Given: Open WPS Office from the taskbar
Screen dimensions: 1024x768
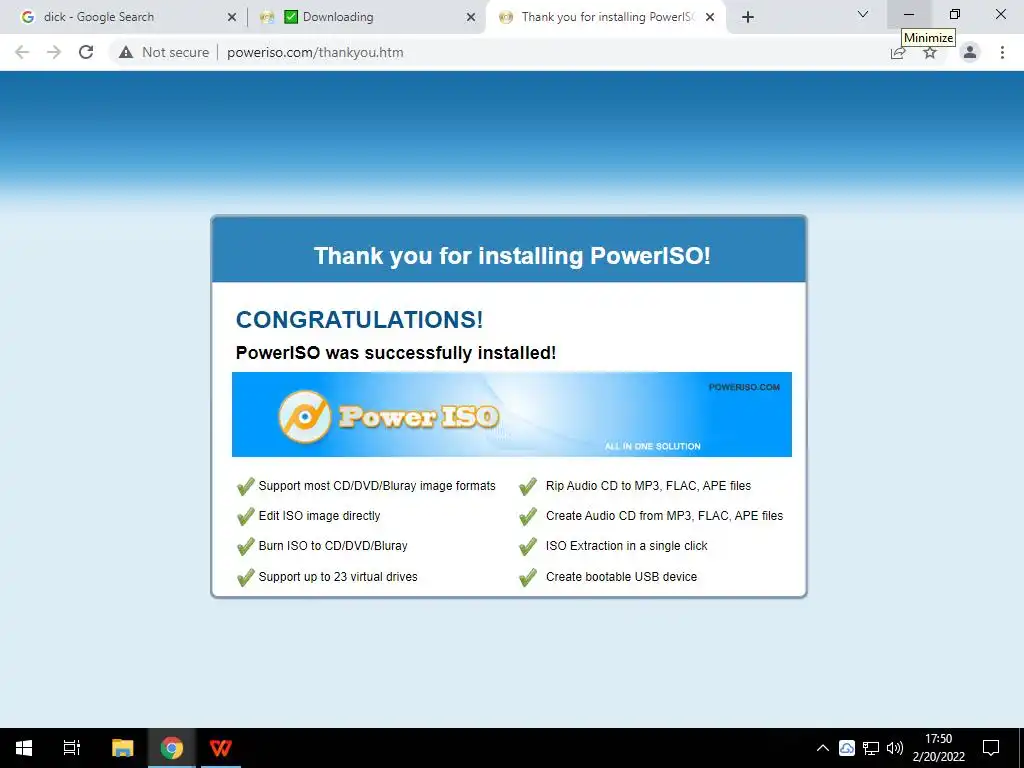Looking at the screenshot, I should [x=221, y=748].
